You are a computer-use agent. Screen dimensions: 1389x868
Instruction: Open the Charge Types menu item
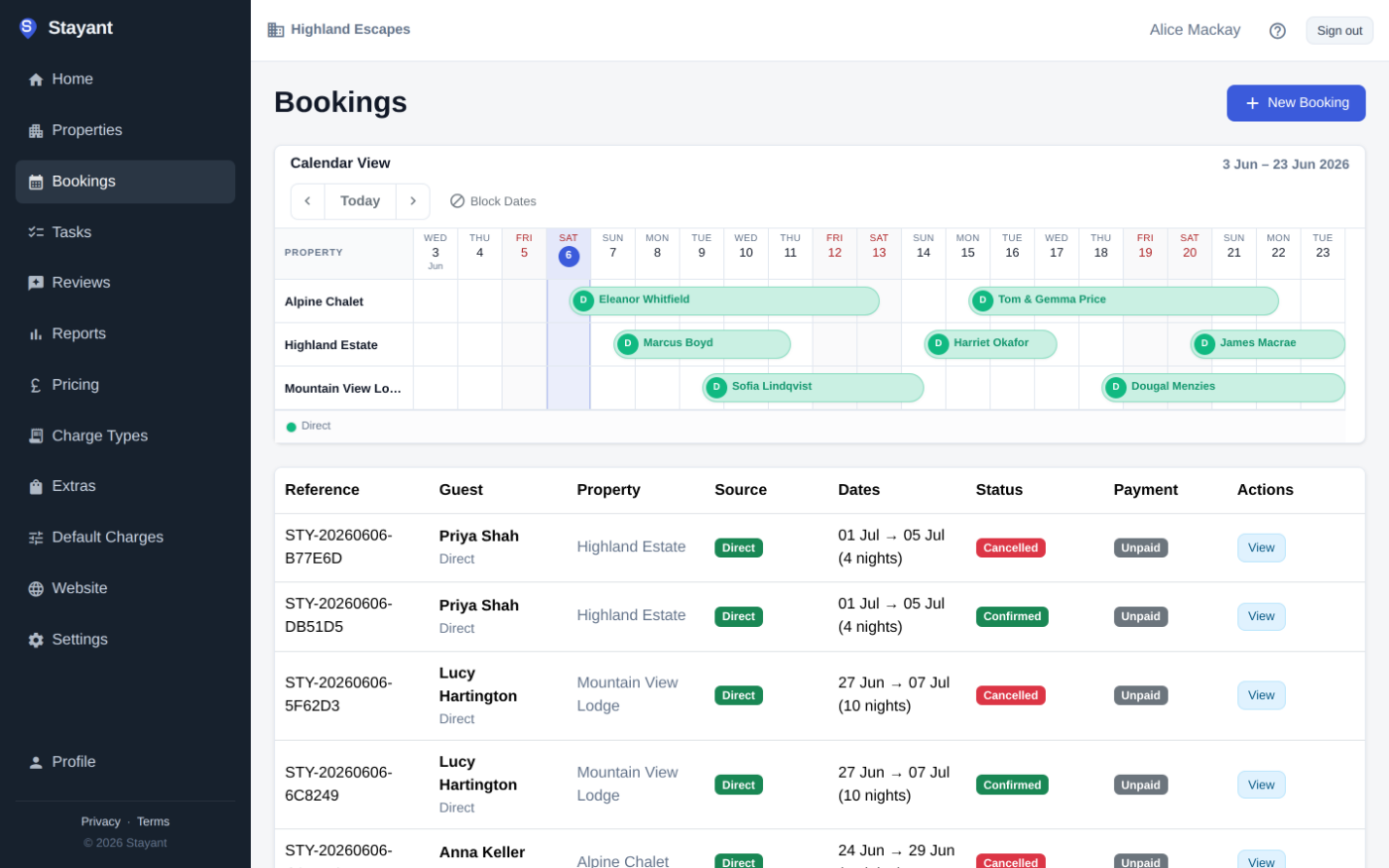point(125,435)
